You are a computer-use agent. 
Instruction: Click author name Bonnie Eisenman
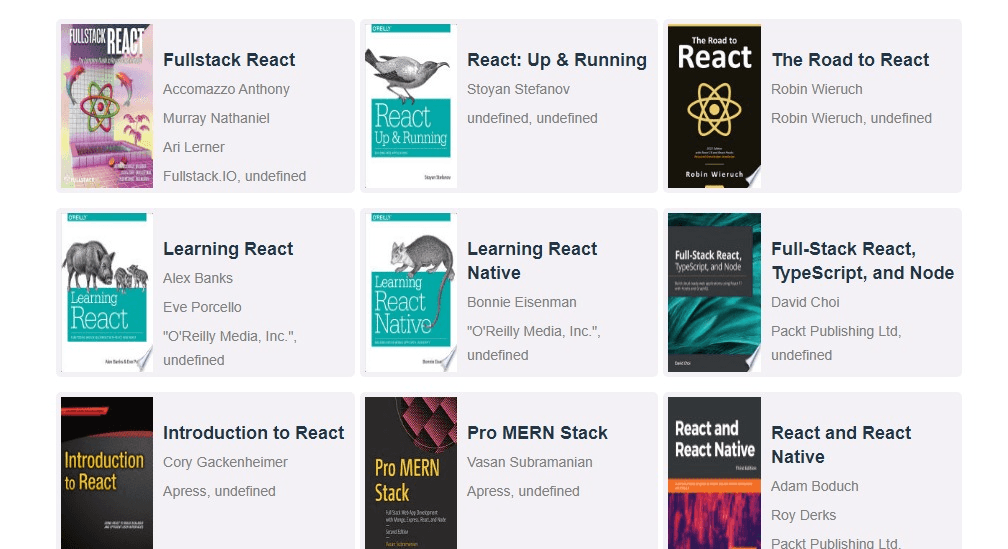(x=521, y=302)
